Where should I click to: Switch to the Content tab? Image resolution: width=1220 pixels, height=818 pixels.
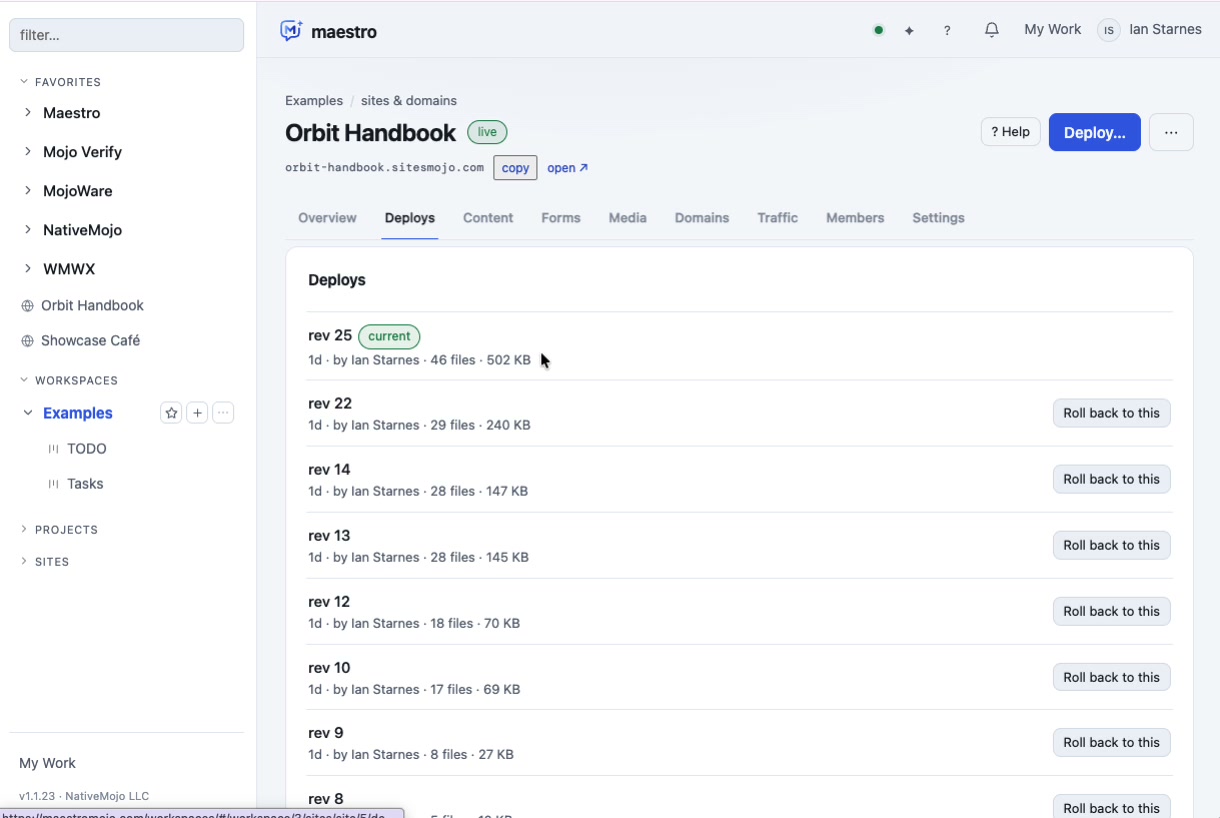(x=488, y=218)
